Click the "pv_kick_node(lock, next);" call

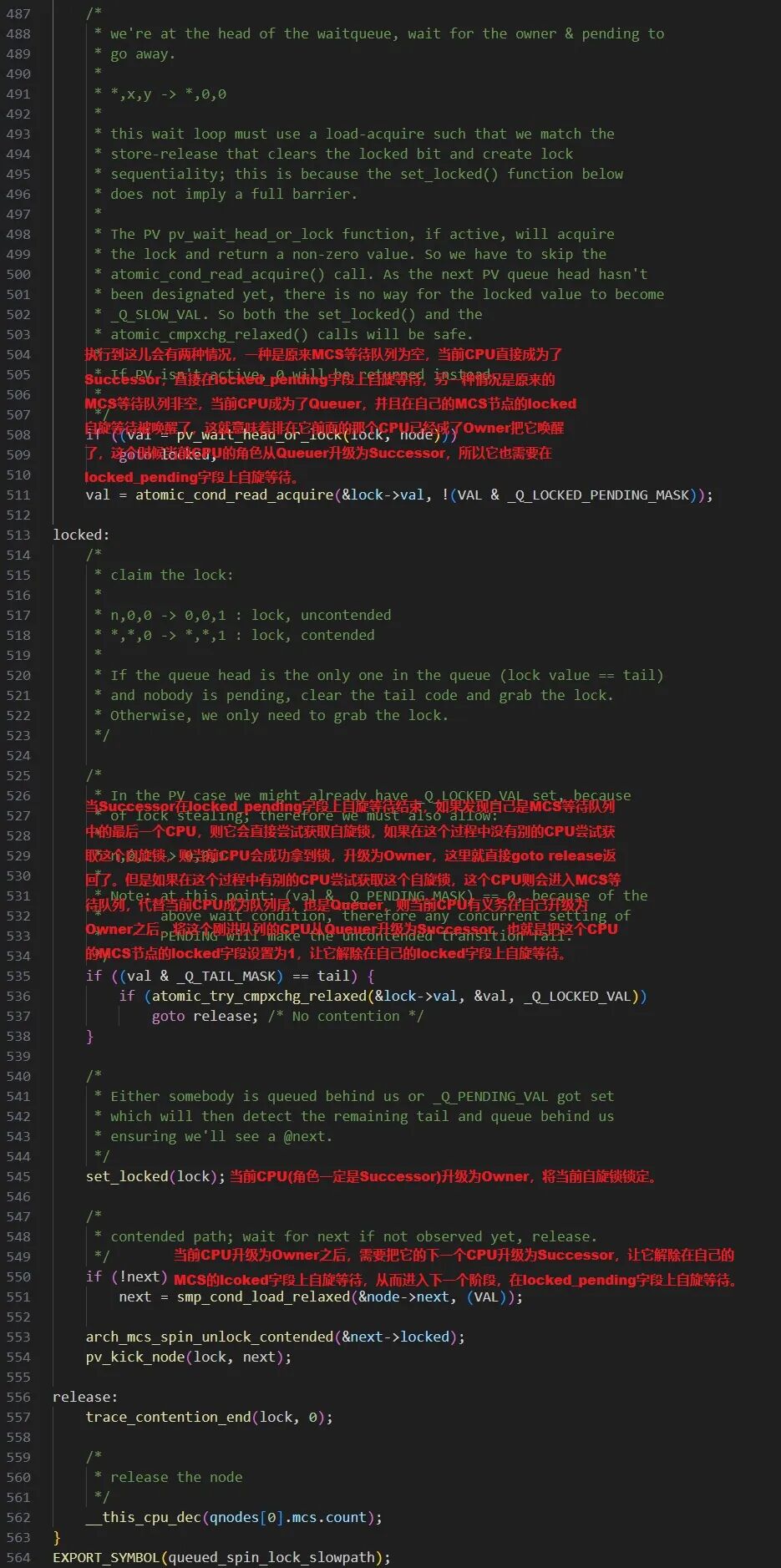coord(189,1357)
